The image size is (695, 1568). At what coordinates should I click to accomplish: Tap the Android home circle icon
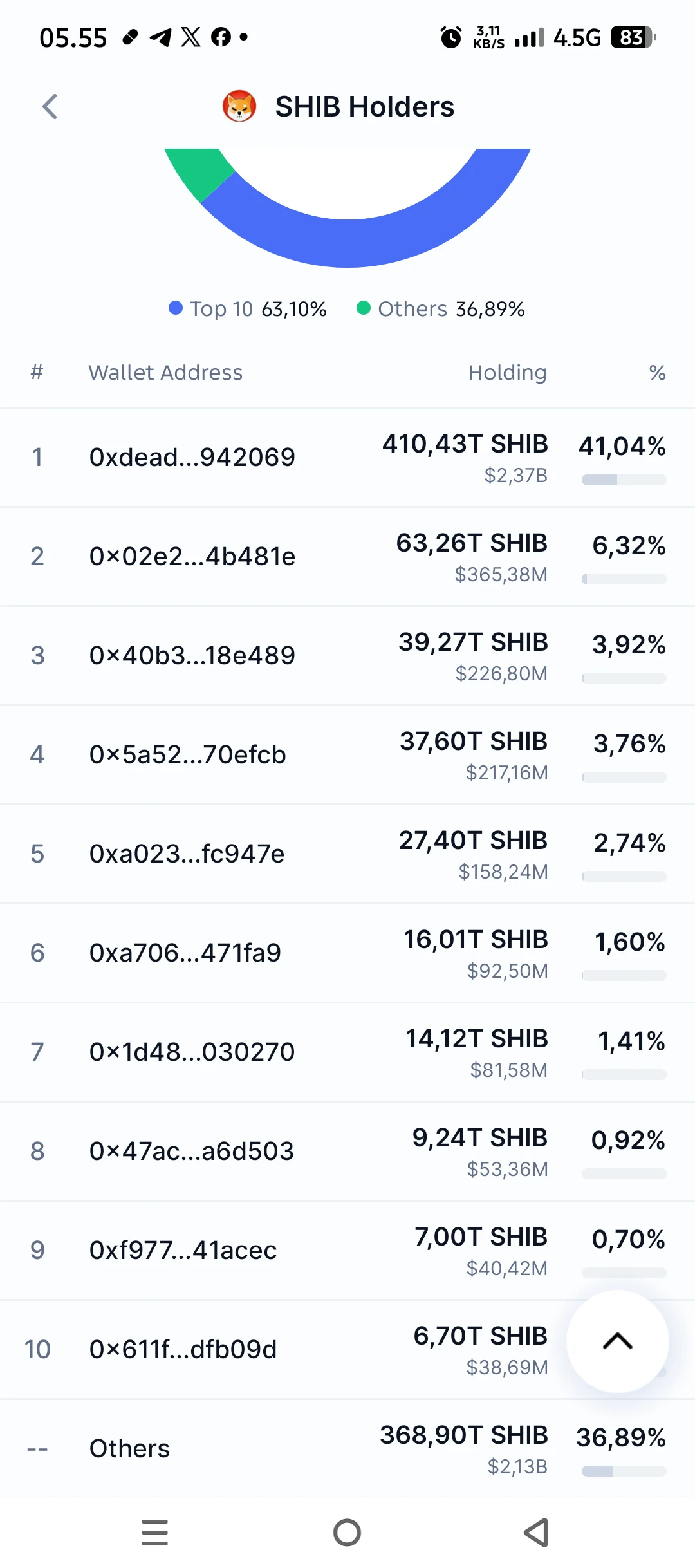pyautogui.click(x=347, y=1533)
